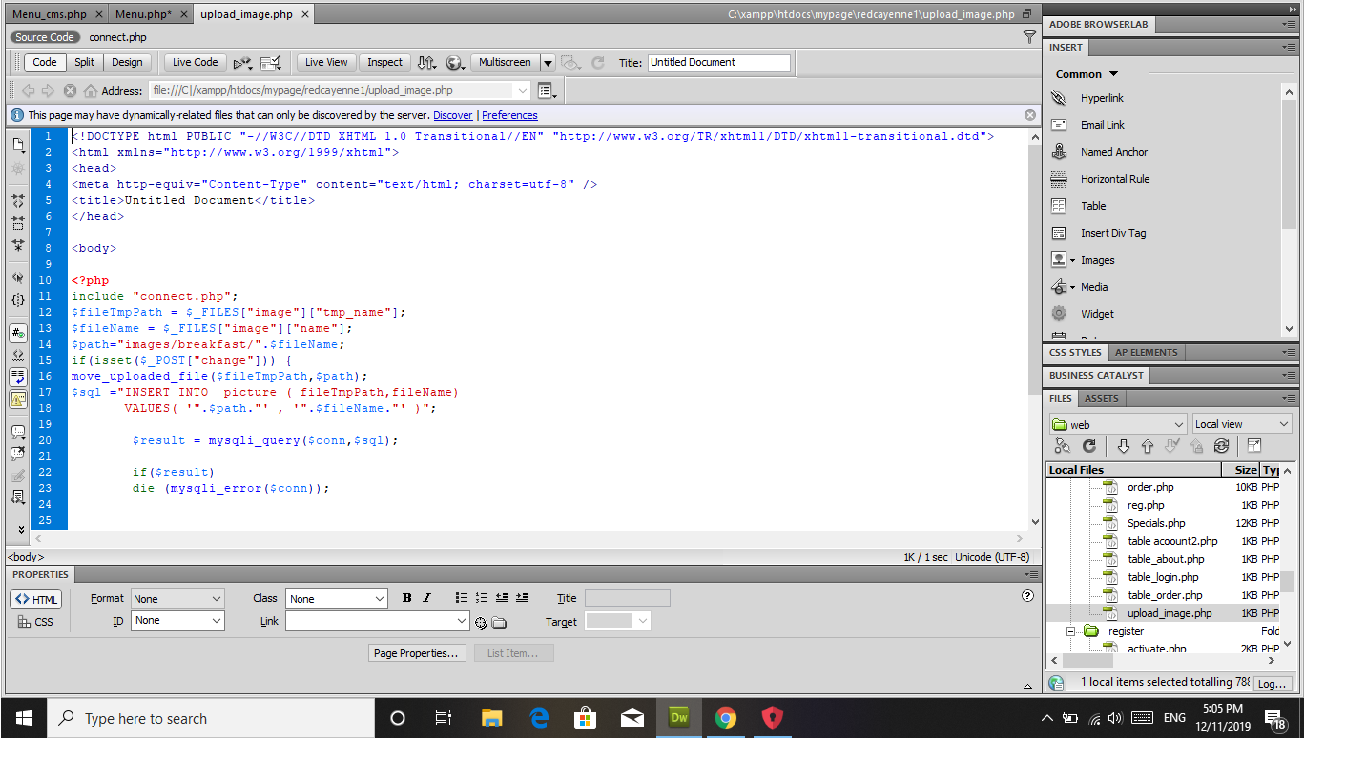Switch to the Menu.php document tab

point(150,14)
